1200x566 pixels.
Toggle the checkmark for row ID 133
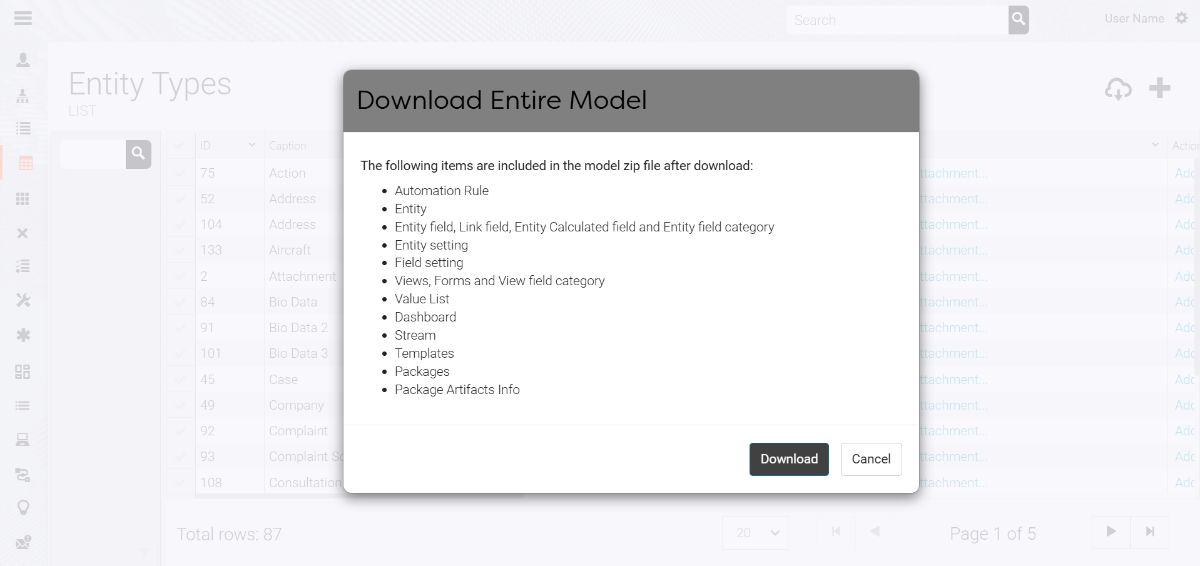(179, 250)
